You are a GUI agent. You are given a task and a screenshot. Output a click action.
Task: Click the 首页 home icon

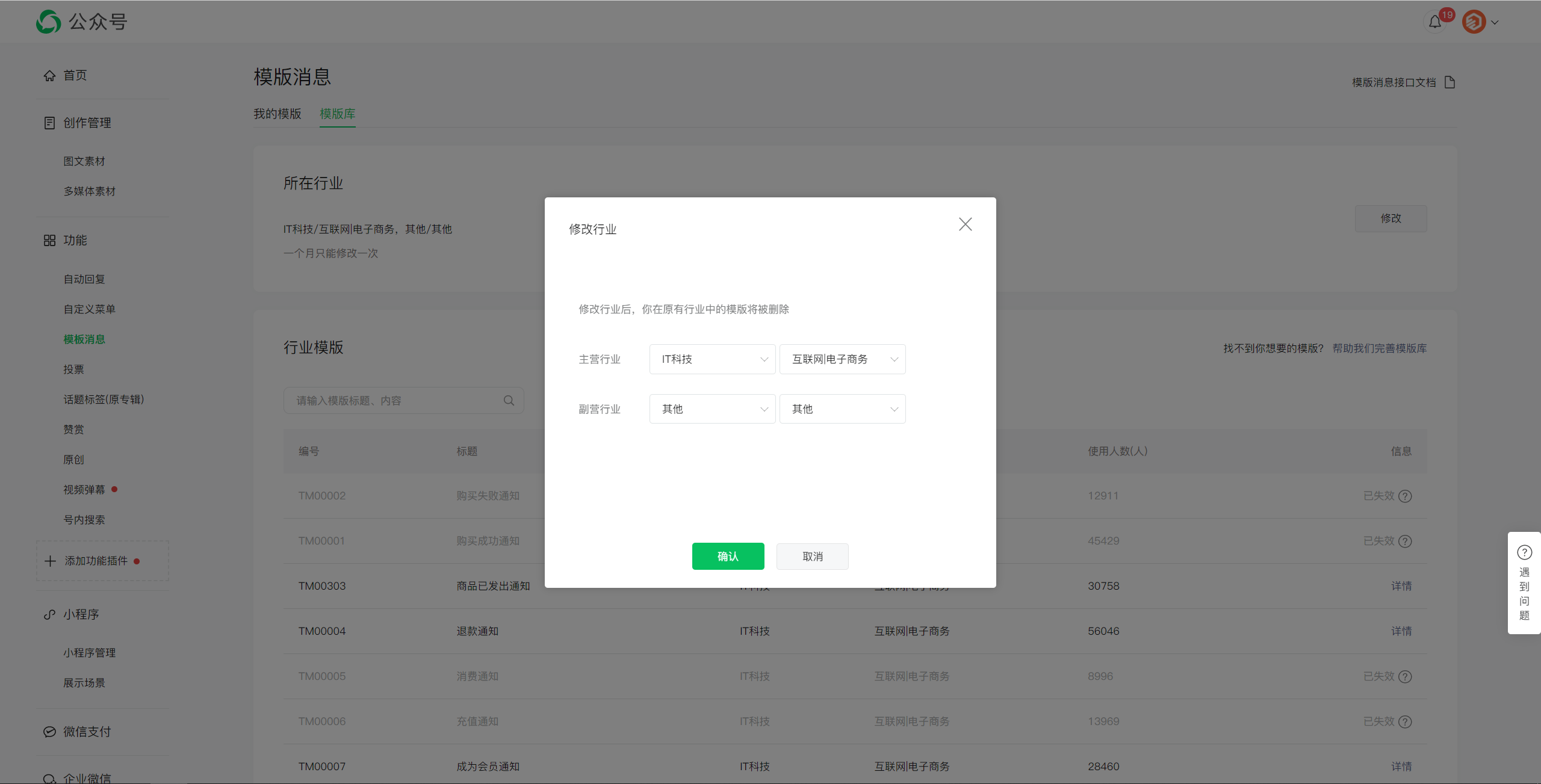48,76
